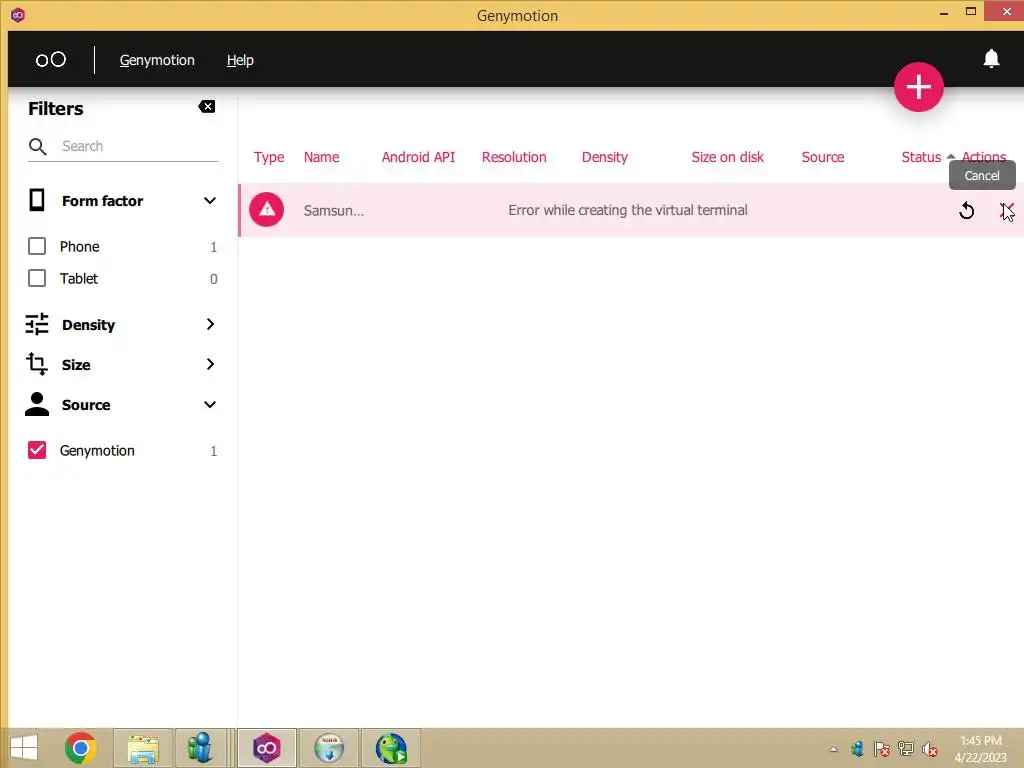Viewport: 1024px width, 768px height.
Task: Sort by Source column header
Action: point(823,157)
